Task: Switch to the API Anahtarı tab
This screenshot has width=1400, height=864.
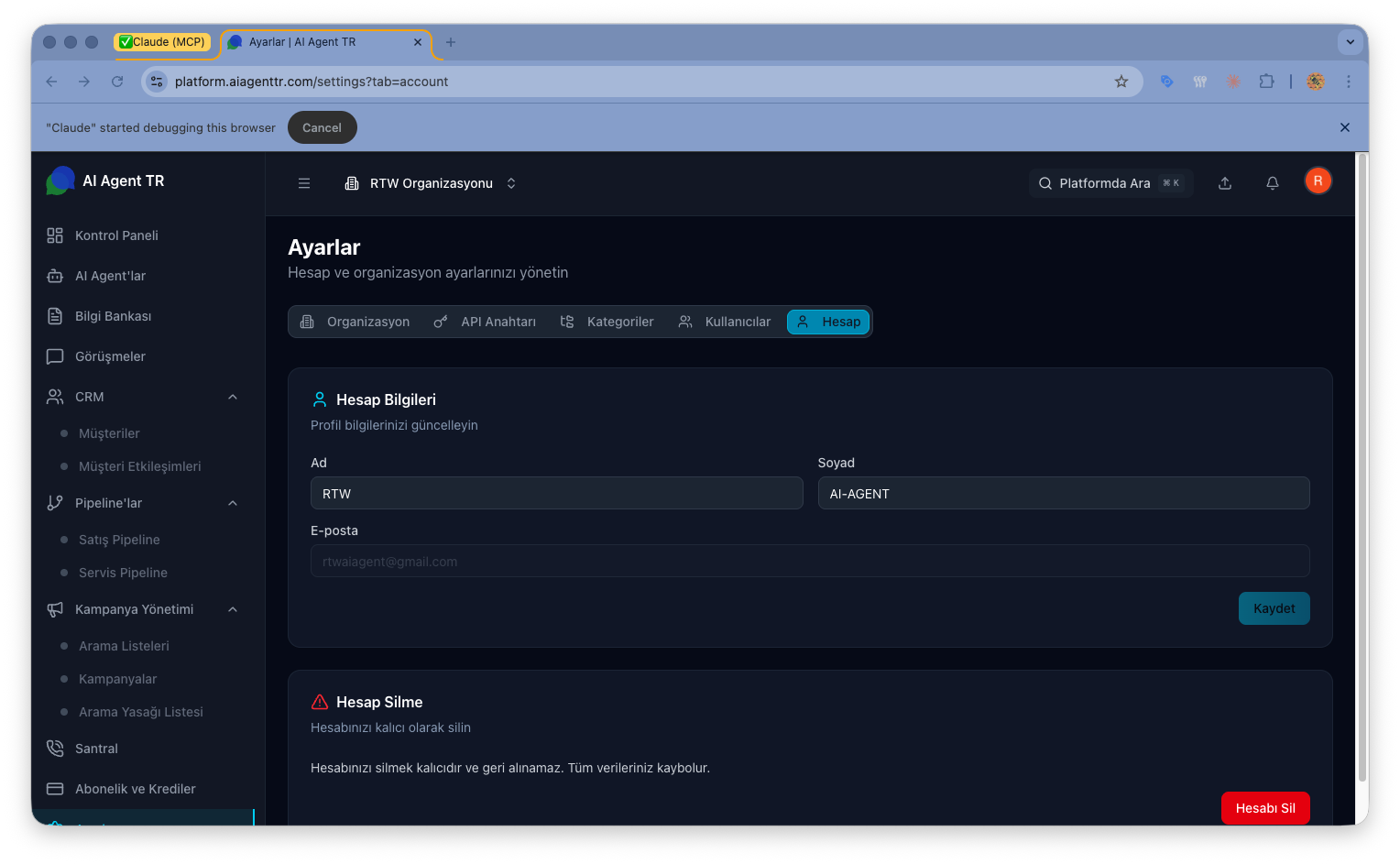Action: coord(485,322)
